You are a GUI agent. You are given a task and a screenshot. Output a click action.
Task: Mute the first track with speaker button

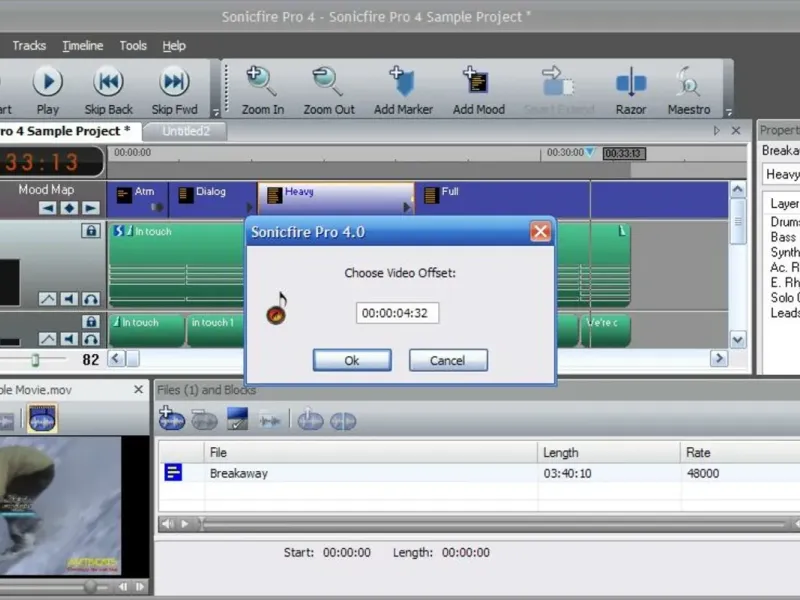tap(69, 299)
